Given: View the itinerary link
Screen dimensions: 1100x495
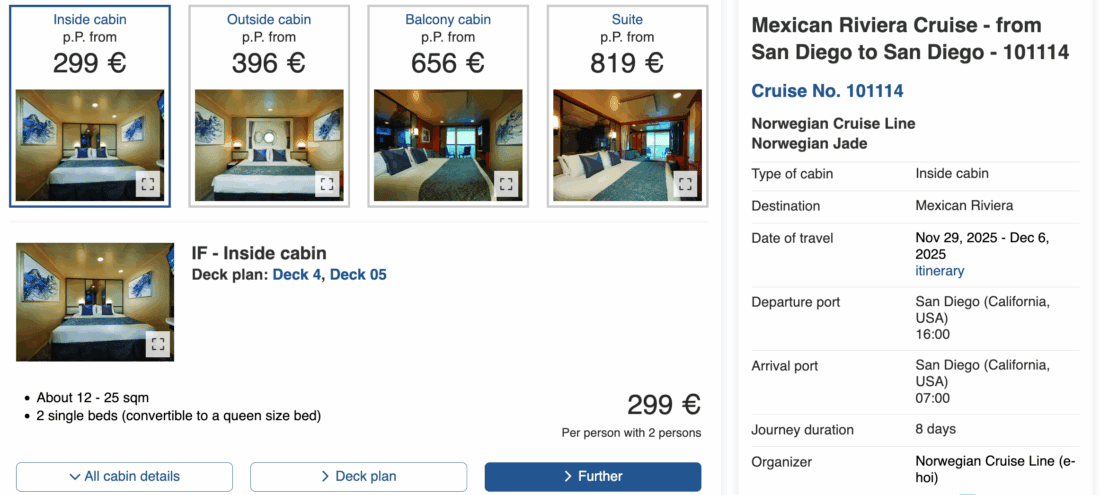Looking at the screenshot, I should click(x=940, y=271).
